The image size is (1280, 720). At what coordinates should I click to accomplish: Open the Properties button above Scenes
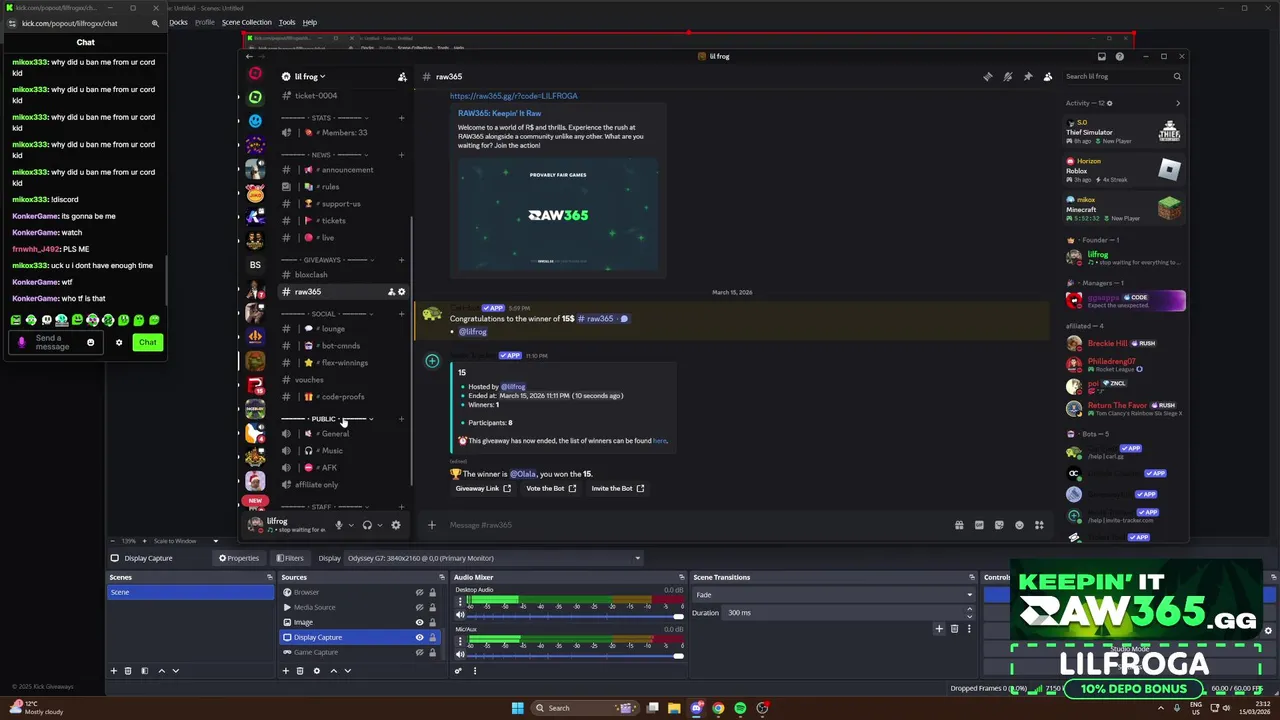tap(239, 558)
